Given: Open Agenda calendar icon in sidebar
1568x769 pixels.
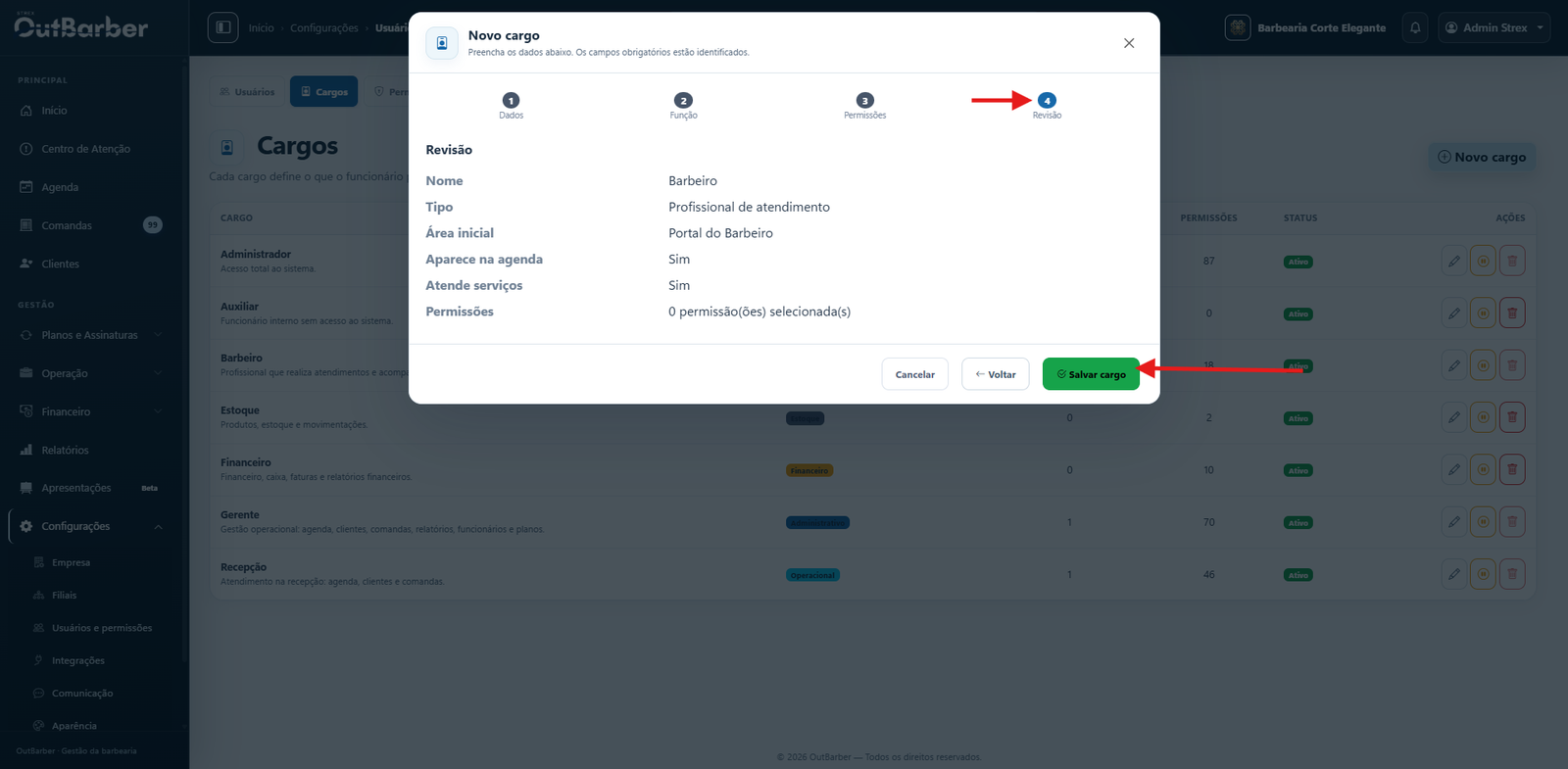Looking at the screenshot, I should coord(26,187).
